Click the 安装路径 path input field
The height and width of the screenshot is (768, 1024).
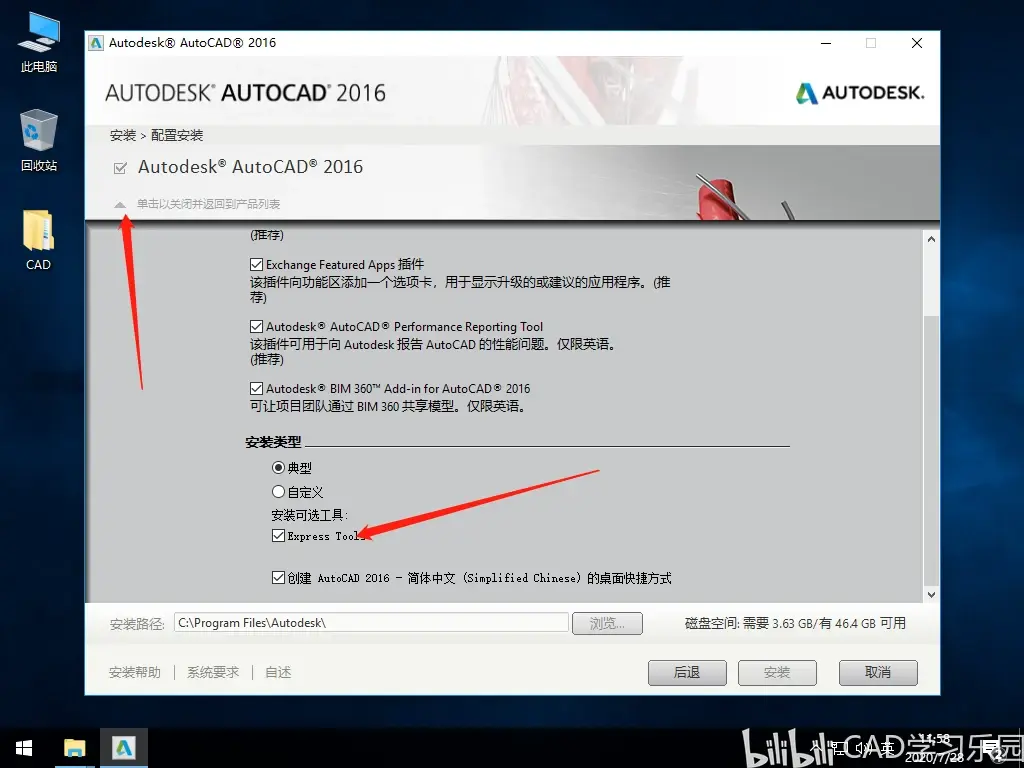pos(371,622)
